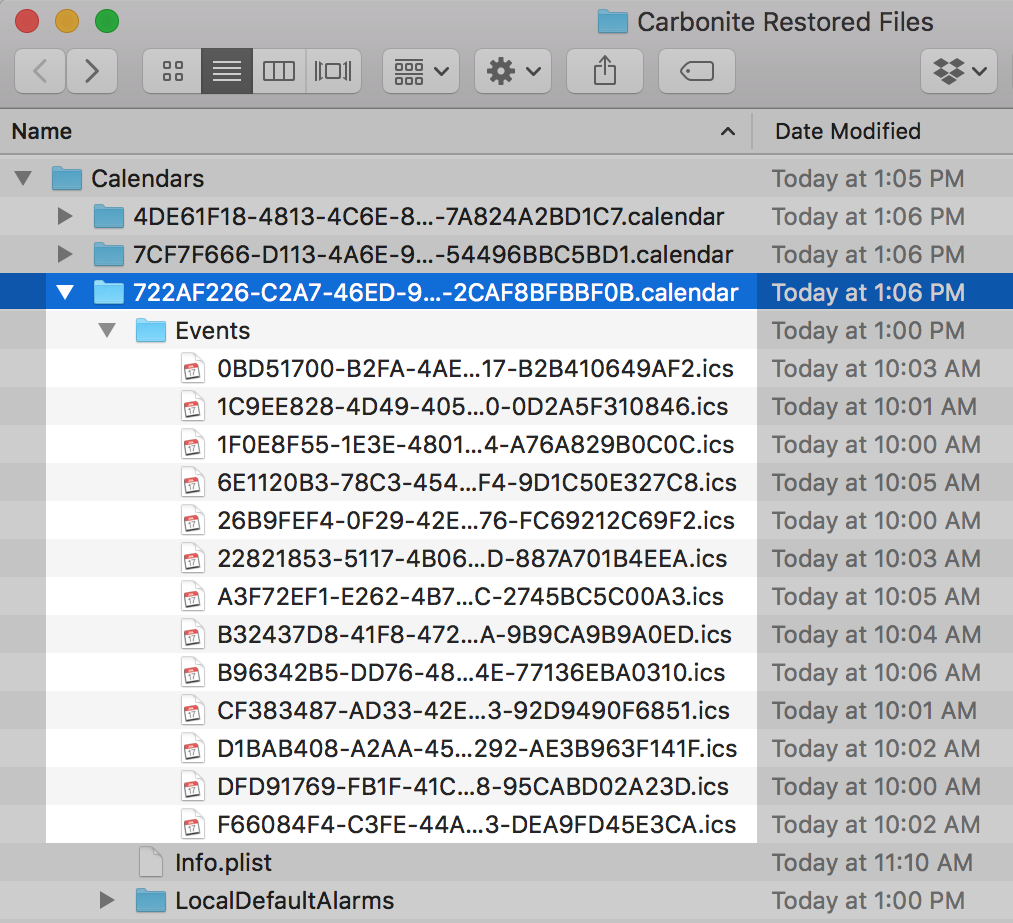Expand the LocalDefaultAlarms folder
The width and height of the screenshot is (1013, 923).
tap(107, 900)
